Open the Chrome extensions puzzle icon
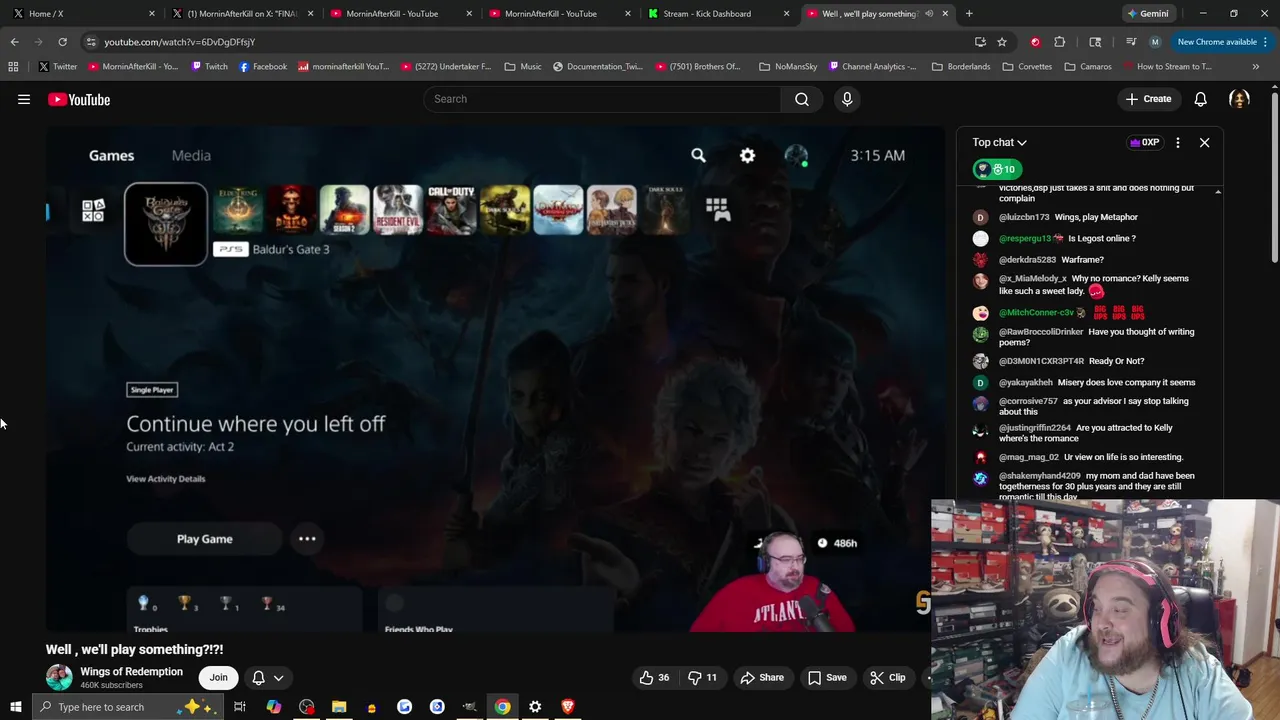 1059,42
